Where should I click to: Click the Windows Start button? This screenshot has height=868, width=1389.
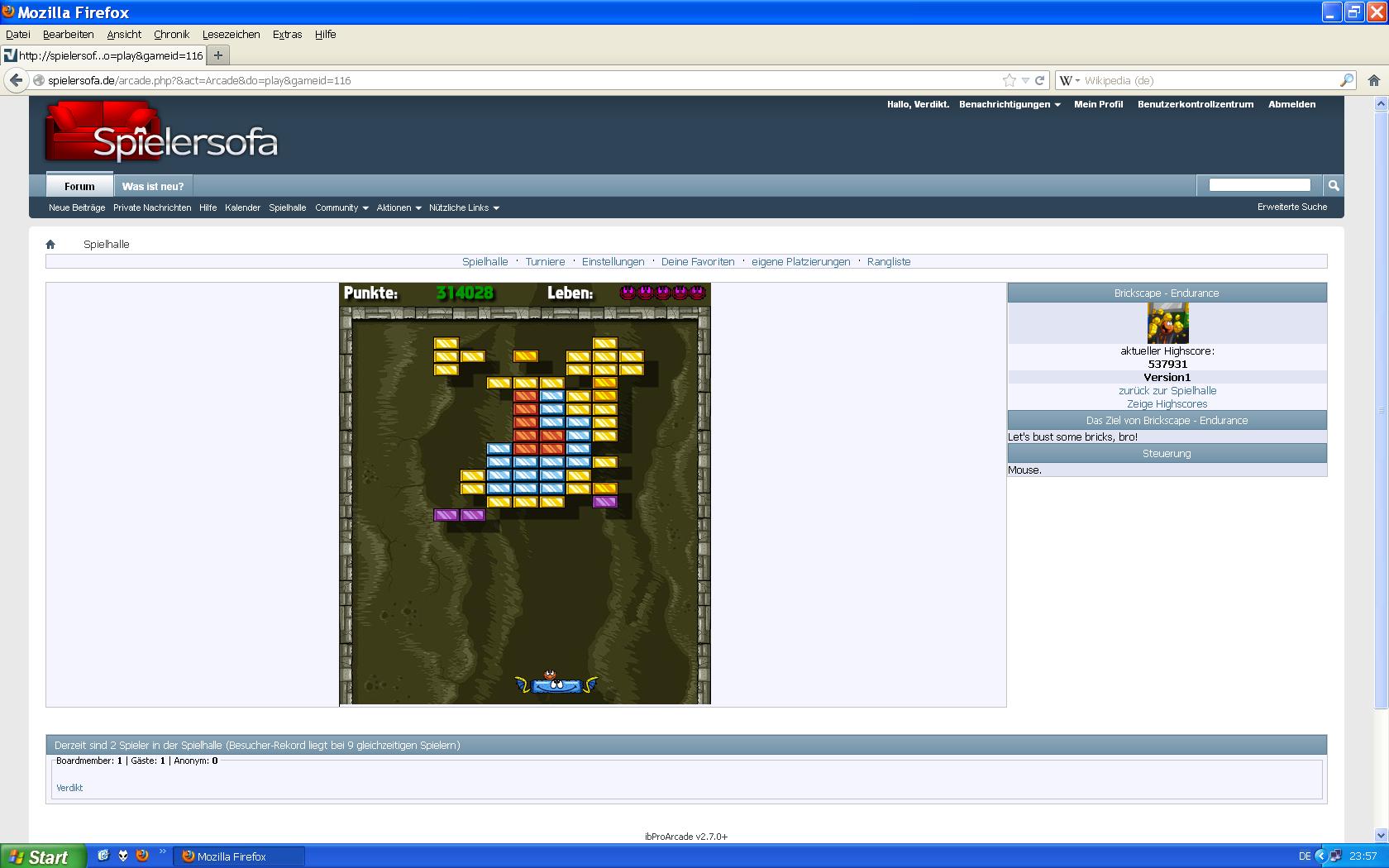click(41, 856)
